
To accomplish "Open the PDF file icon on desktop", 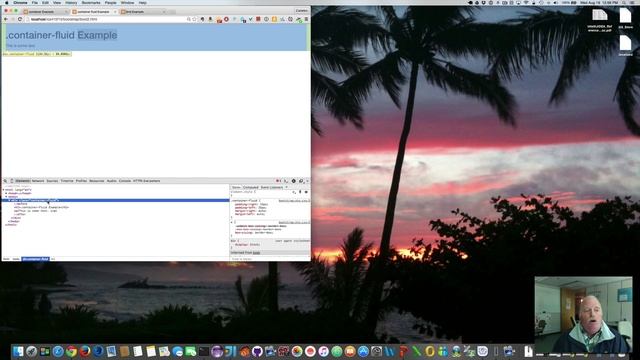I will pos(600,21).
